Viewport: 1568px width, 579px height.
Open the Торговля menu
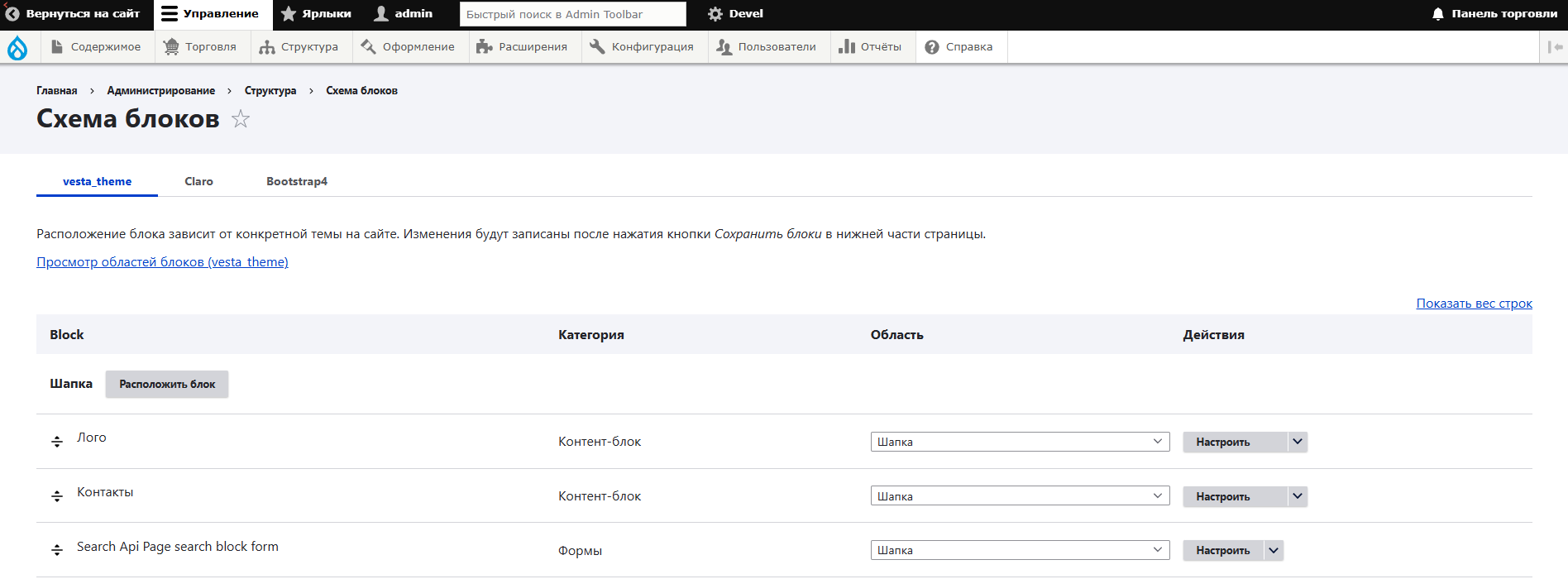coord(201,47)
